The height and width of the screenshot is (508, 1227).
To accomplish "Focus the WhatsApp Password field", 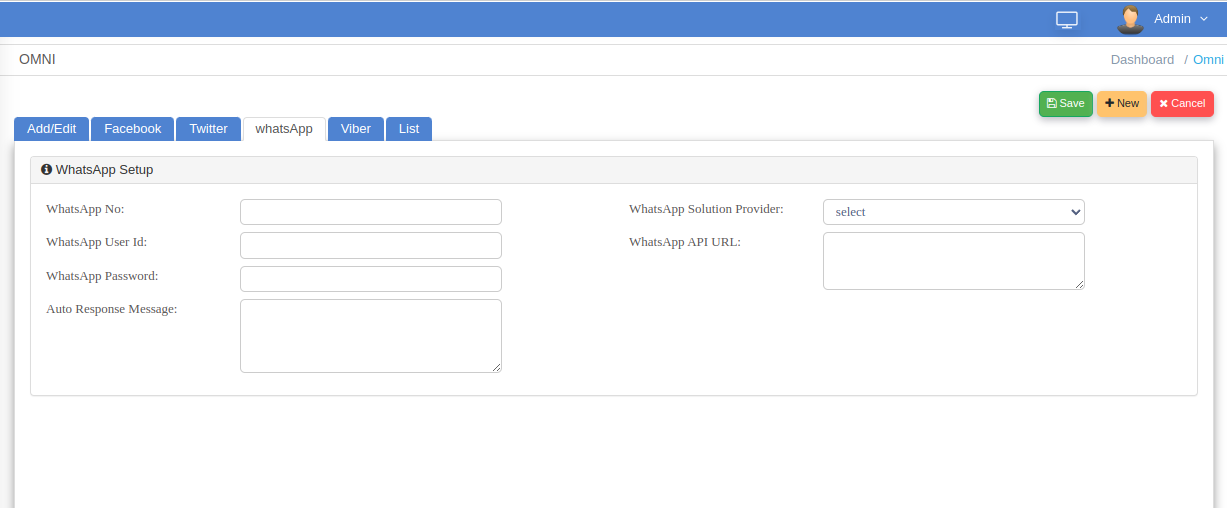I will (x=370, y=279).
